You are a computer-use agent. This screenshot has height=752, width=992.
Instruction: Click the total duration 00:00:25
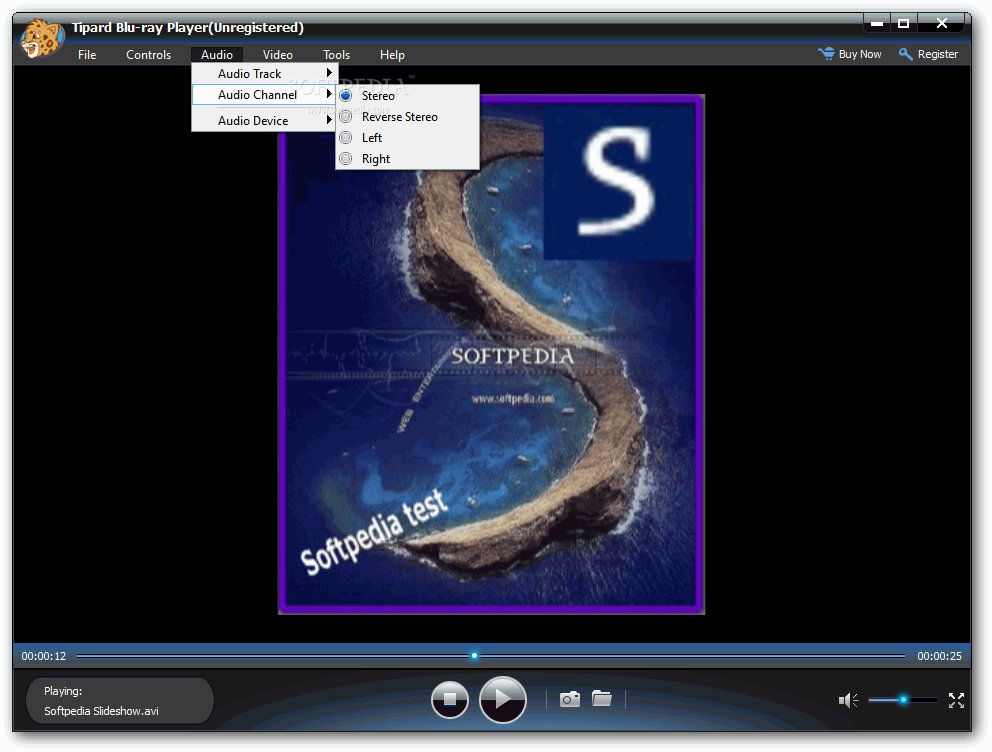pyautogui.click(x=939, y=656)
